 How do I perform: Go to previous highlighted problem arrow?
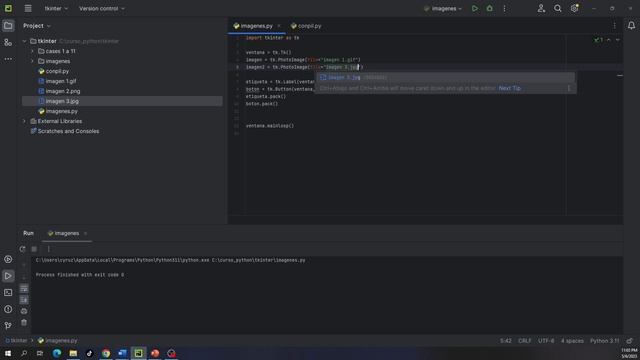click(x=609, y=40)
